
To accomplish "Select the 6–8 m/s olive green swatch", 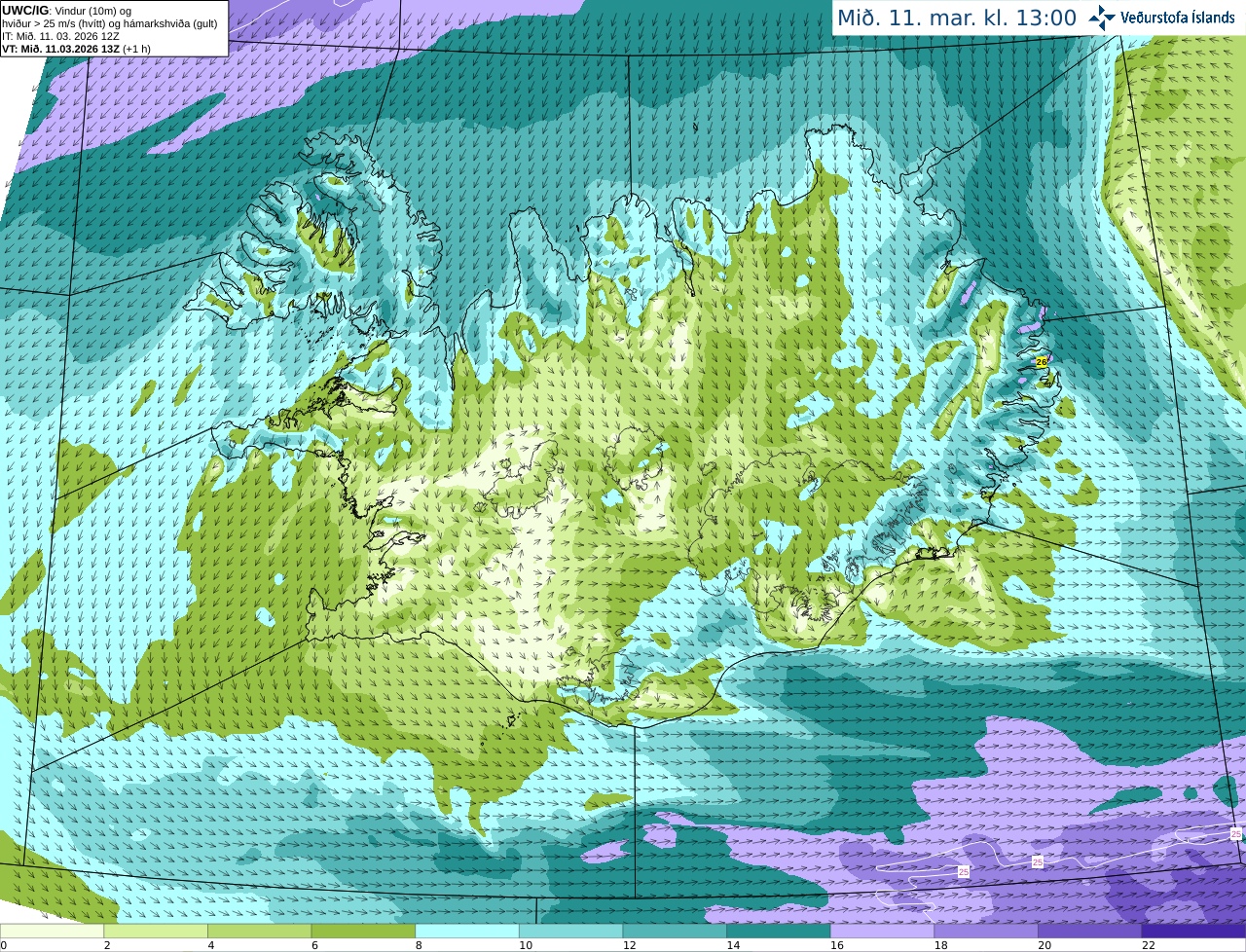I will (x=363, y=931).
